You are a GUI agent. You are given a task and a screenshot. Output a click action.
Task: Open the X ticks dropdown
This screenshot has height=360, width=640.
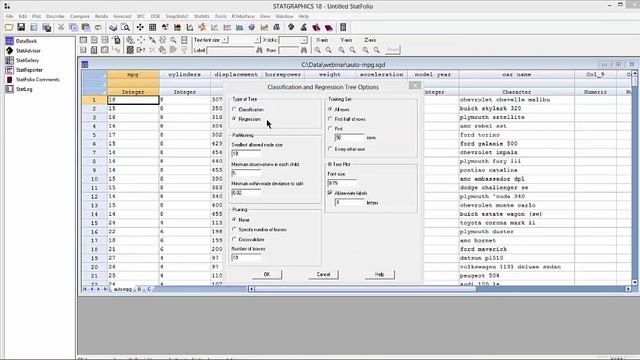click(x=304, y=40)
